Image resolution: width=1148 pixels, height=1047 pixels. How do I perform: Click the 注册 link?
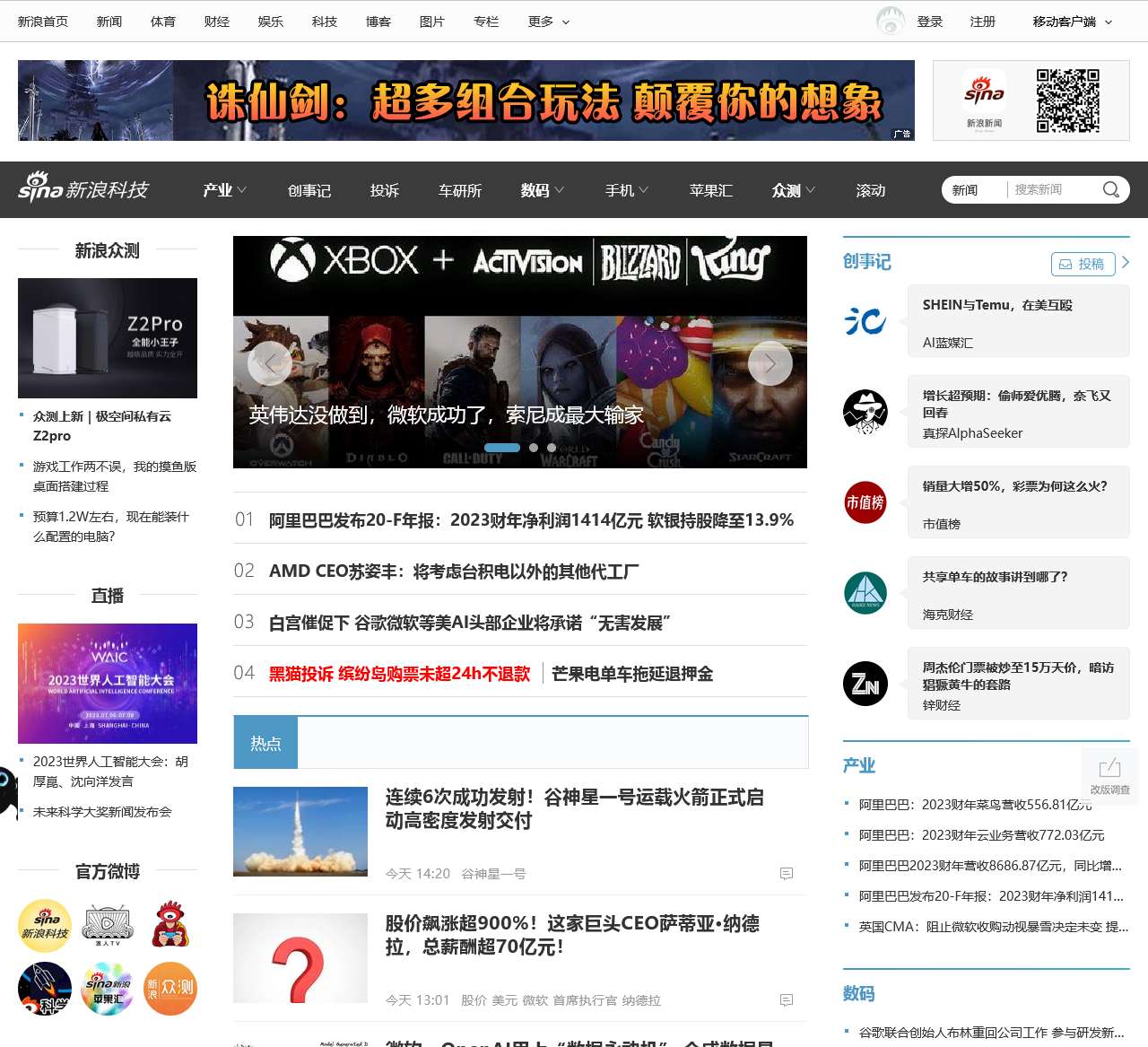pos(983,22)
